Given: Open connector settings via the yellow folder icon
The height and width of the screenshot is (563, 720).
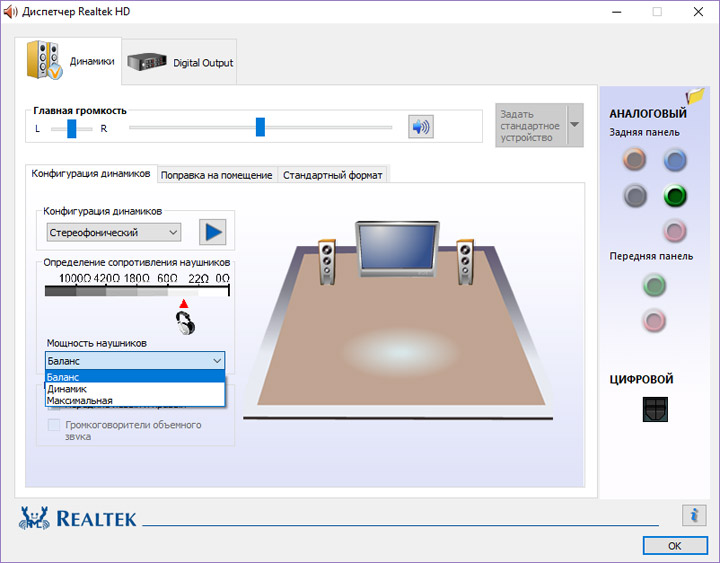Looking at the screenshot, I should tap(695, 96).
